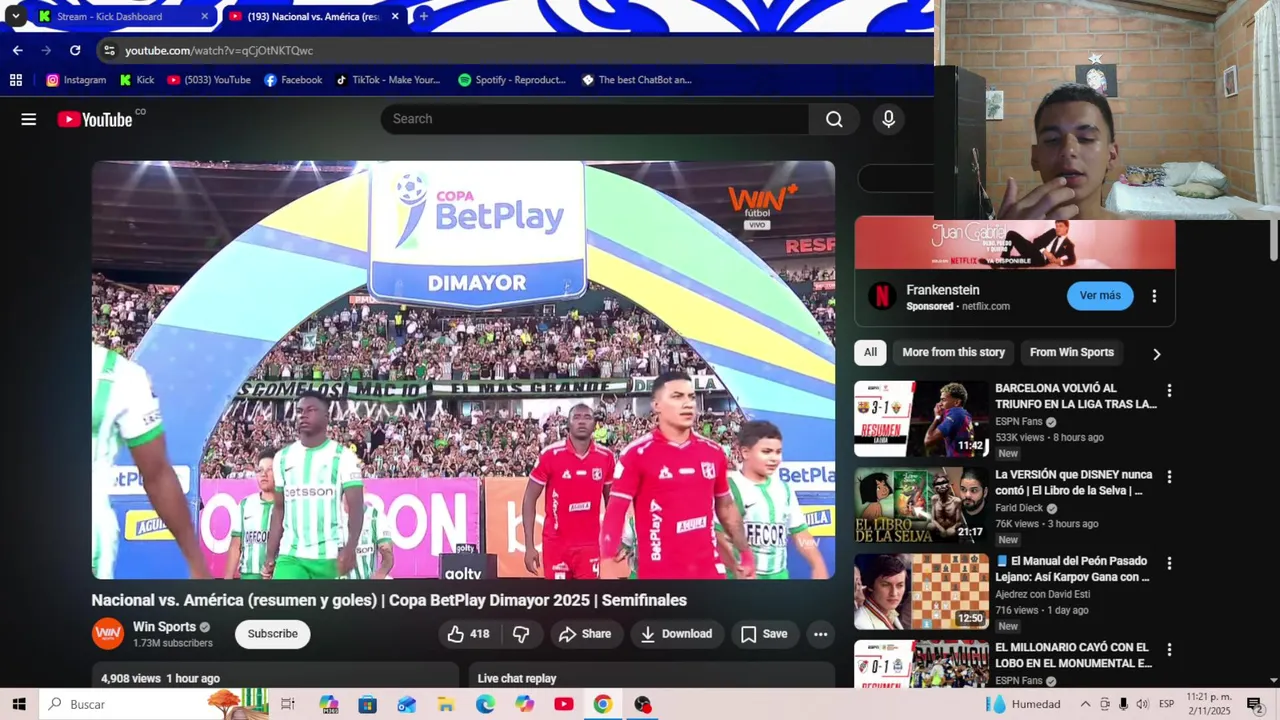Image resolution: width=1280 pixels, height=720 pixels.
Task: Open El Manual del Peón Pasado title
Action: (1073, 569)
